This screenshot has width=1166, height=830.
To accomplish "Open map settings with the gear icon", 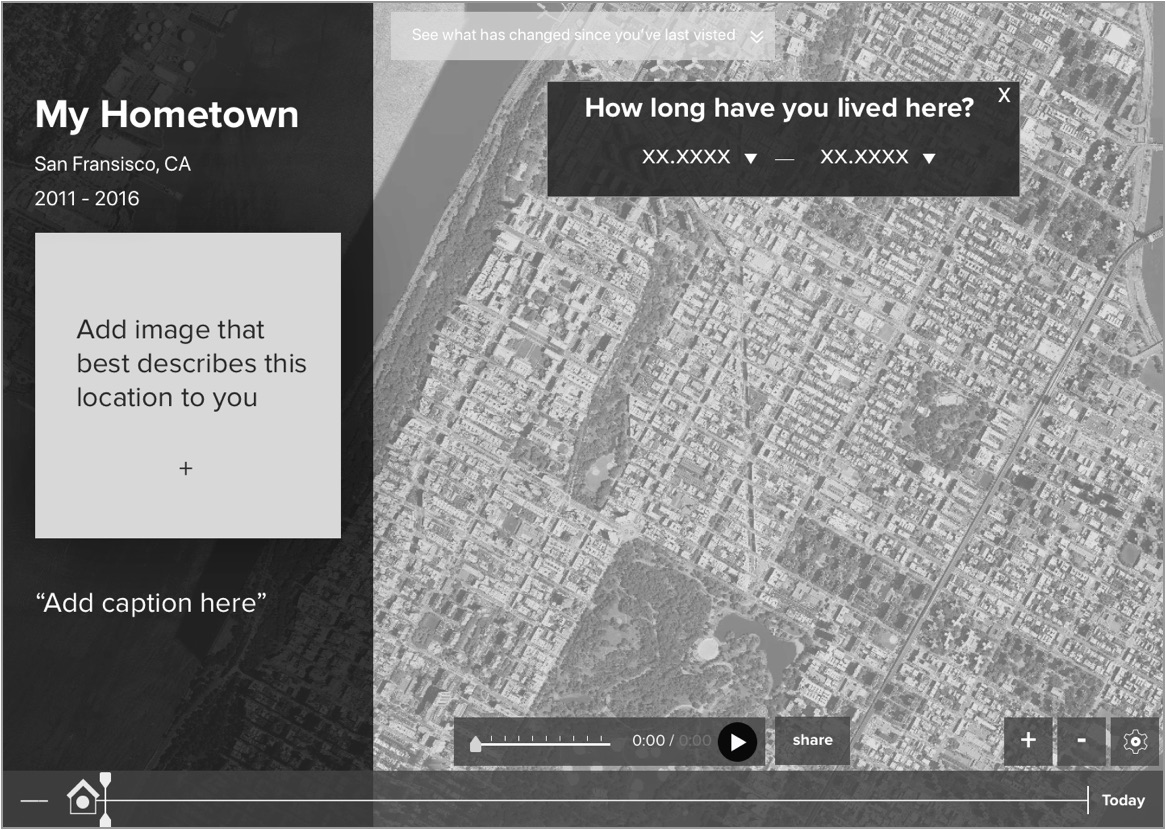I will (1135, 740).
